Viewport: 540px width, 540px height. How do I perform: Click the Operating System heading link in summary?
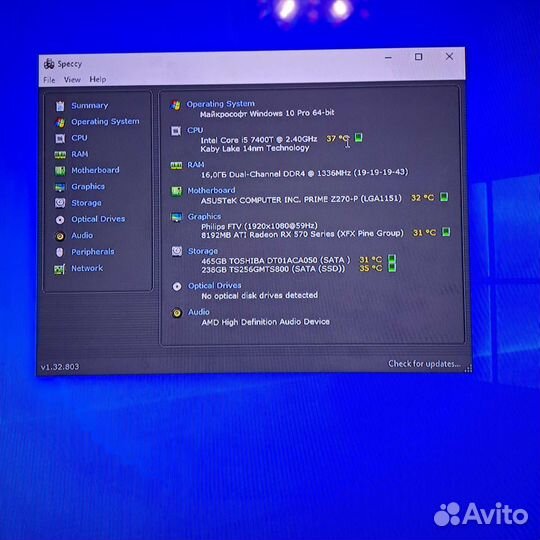220,104
